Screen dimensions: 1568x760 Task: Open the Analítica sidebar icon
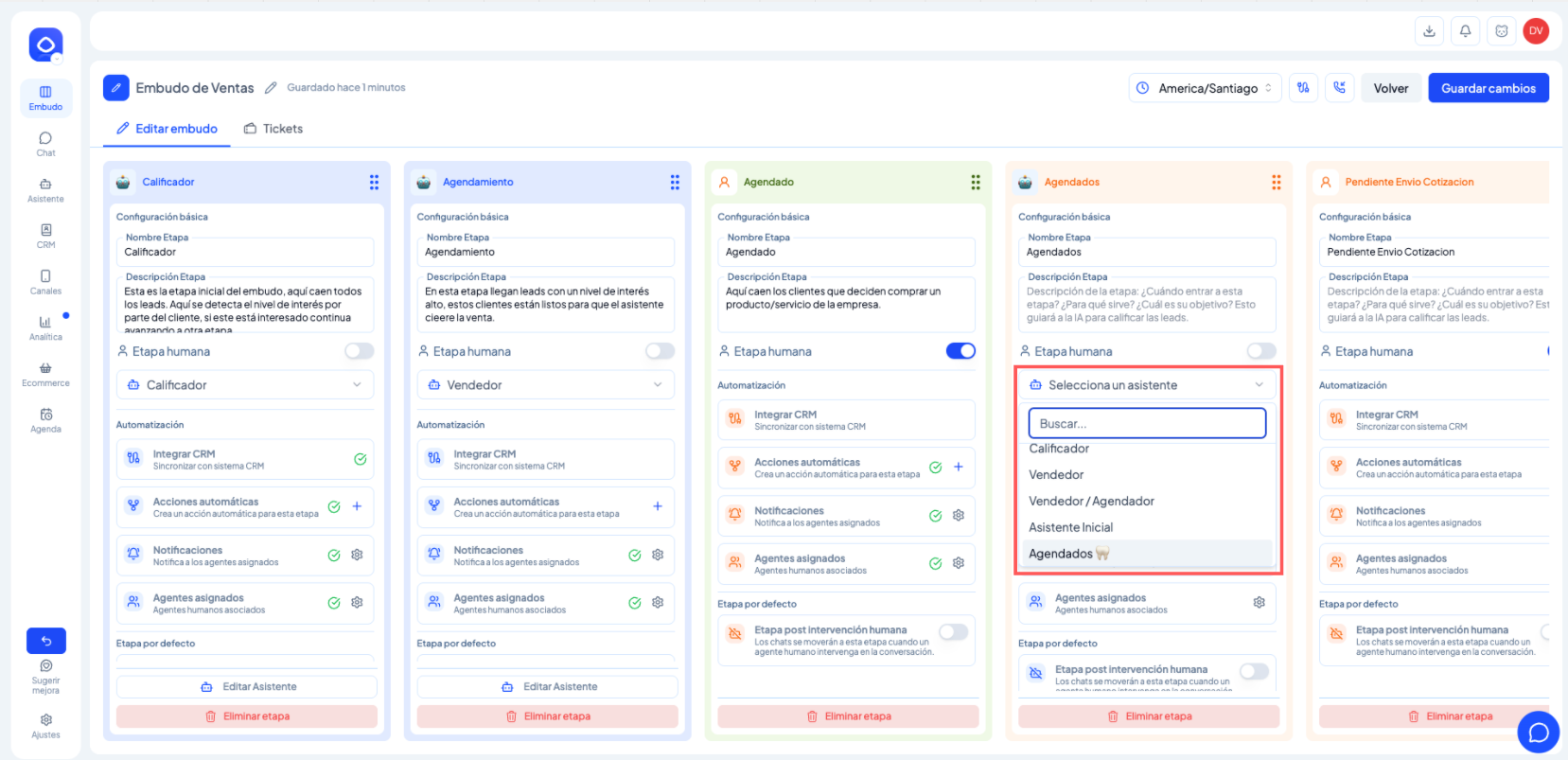point(45,328)
